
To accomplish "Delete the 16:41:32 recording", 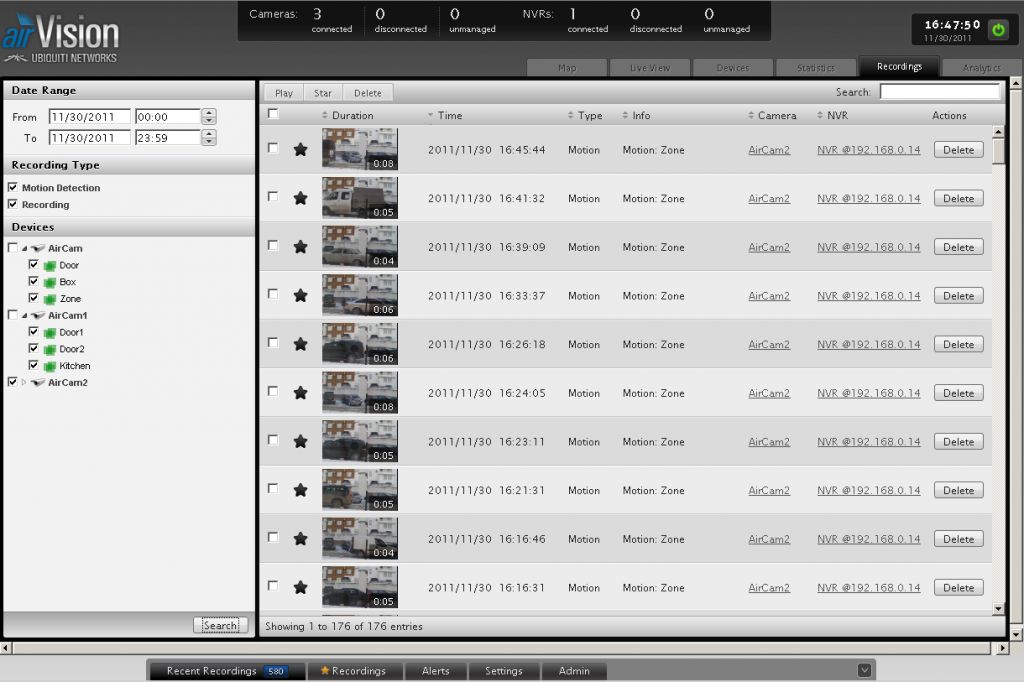I will click(x=958, y=199).
